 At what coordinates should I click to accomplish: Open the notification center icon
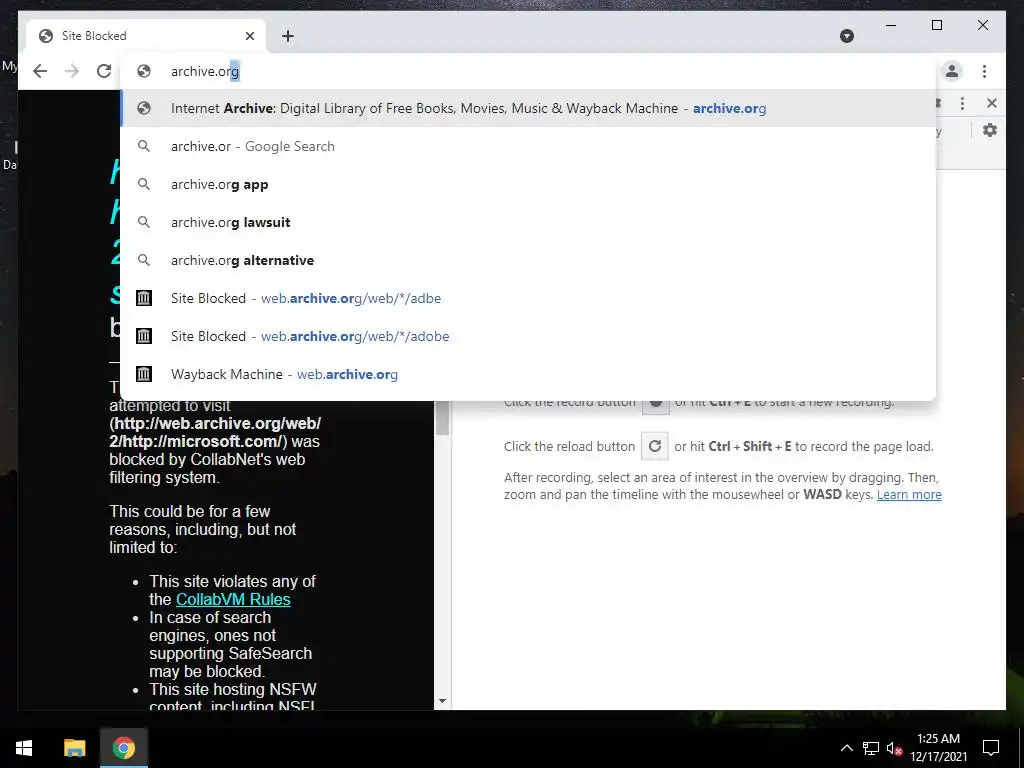point(991,748)
